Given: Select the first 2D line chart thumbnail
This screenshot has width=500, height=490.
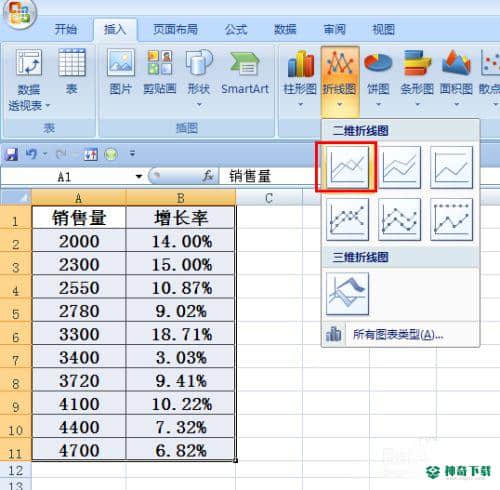Looking at the screenshot, I should (347, 167).
